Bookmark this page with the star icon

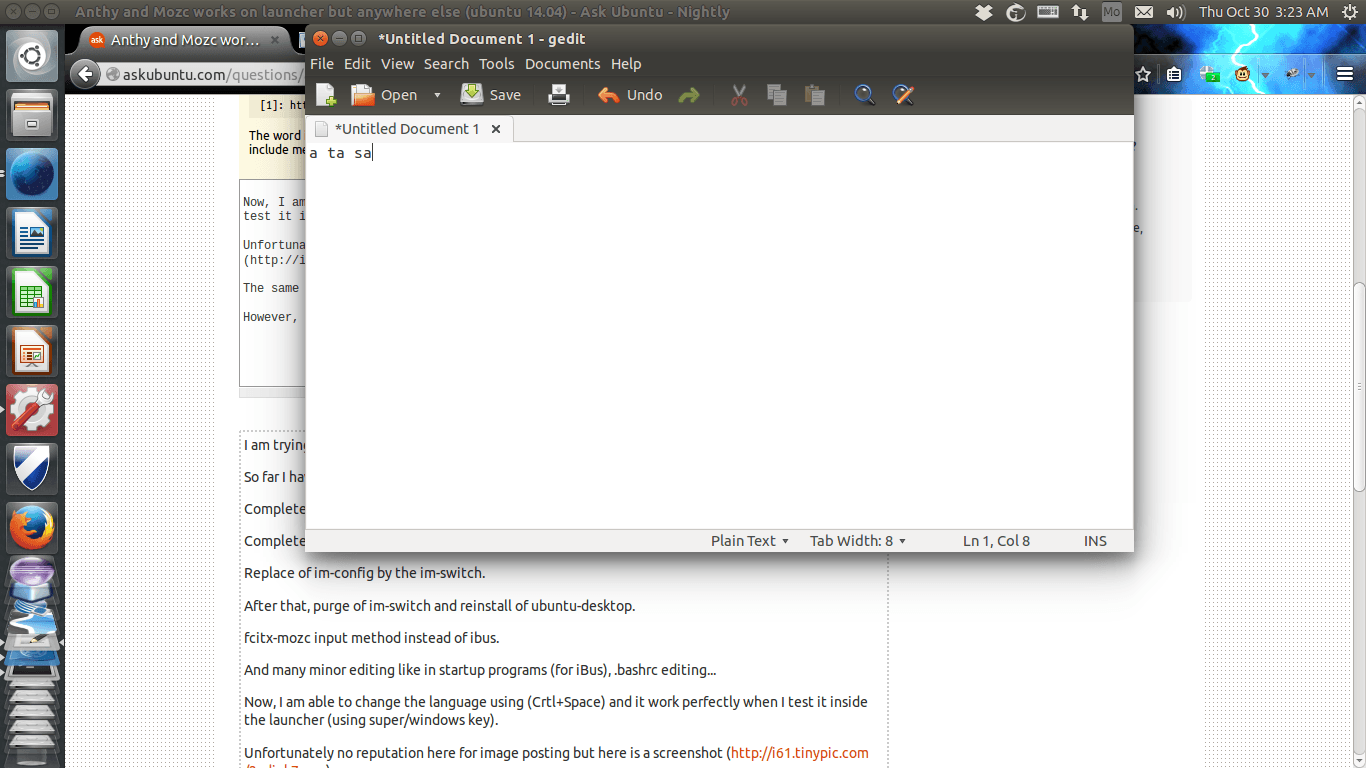click(x=1143, y=74)
